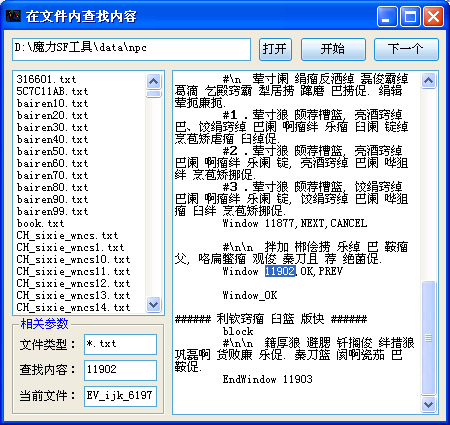Image resolution: width=450 pixels, height=425 pixels.
Task: Click the 'EndWindow 11903' line
Action: click(x=268, y=379)
